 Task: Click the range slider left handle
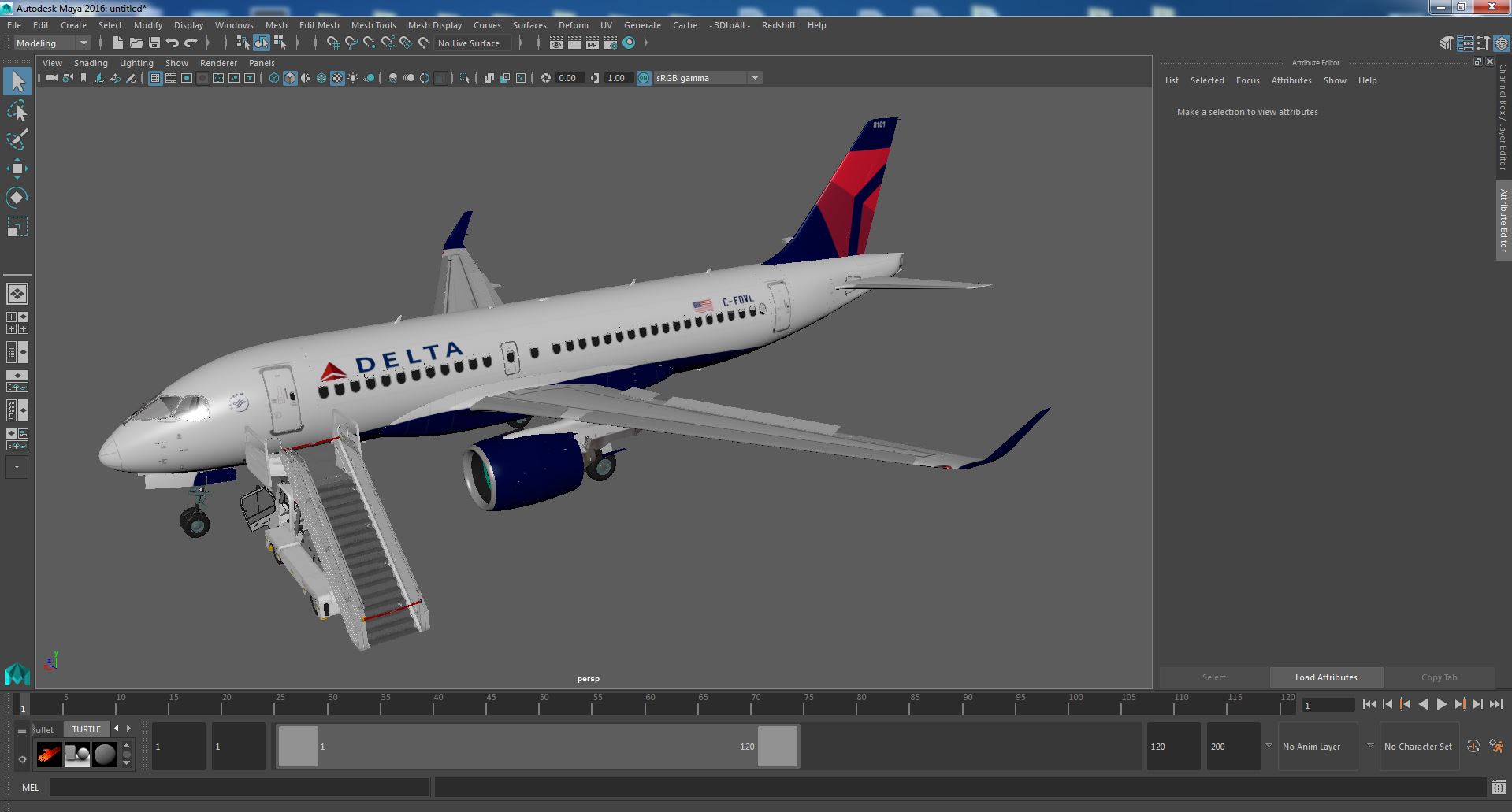(299, 747)
